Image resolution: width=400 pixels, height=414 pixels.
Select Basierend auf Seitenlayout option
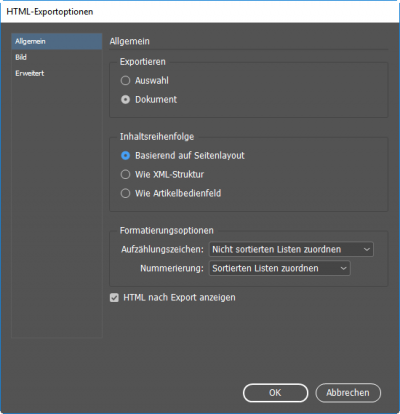click(125, 155)
